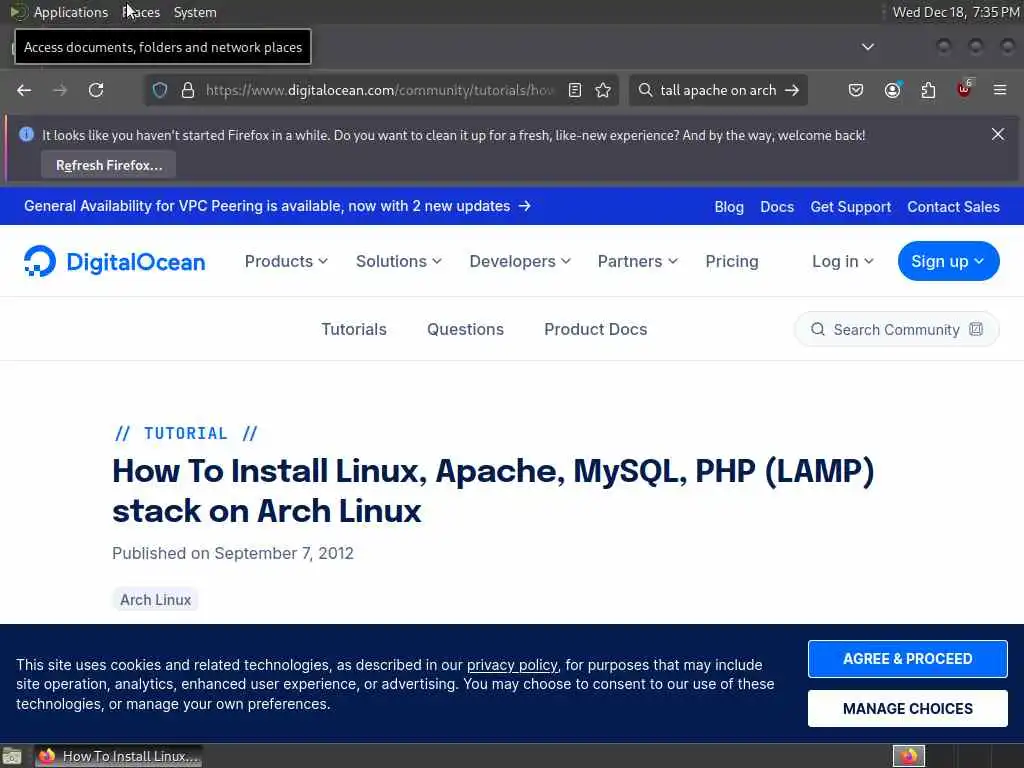Bookmark this page with the star

tap(603, 90)
